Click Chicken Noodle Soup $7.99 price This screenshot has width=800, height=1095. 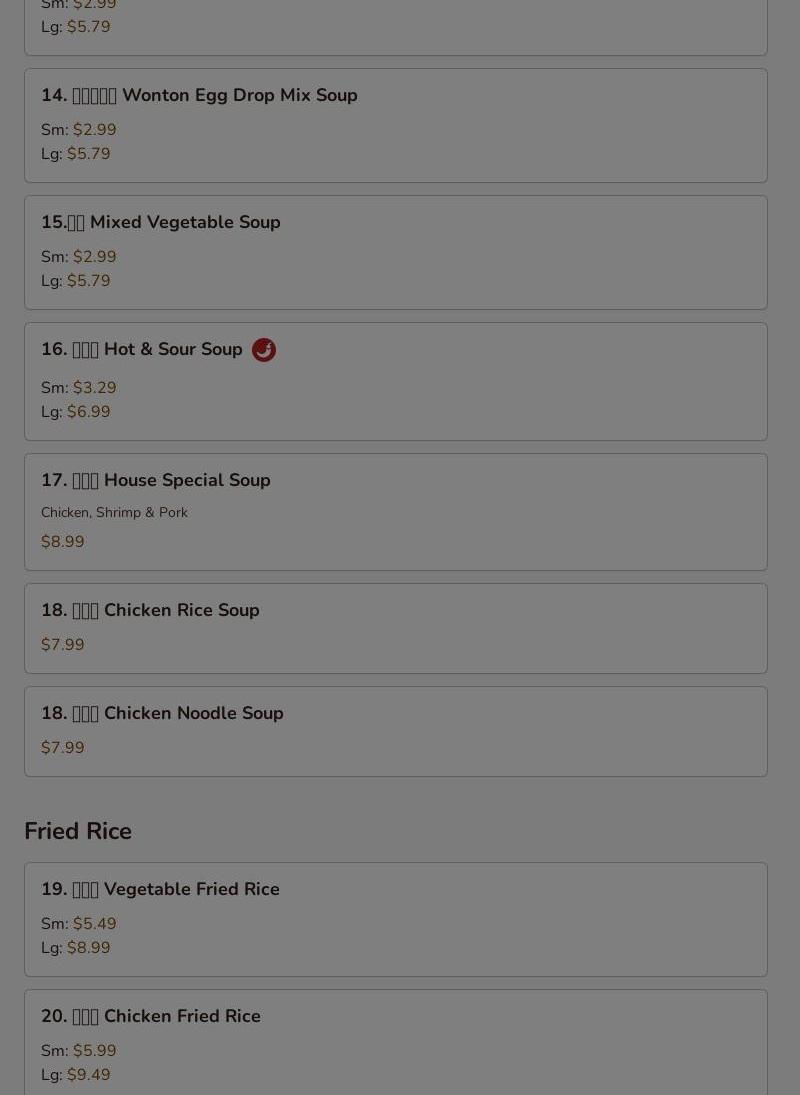[63, 748]
